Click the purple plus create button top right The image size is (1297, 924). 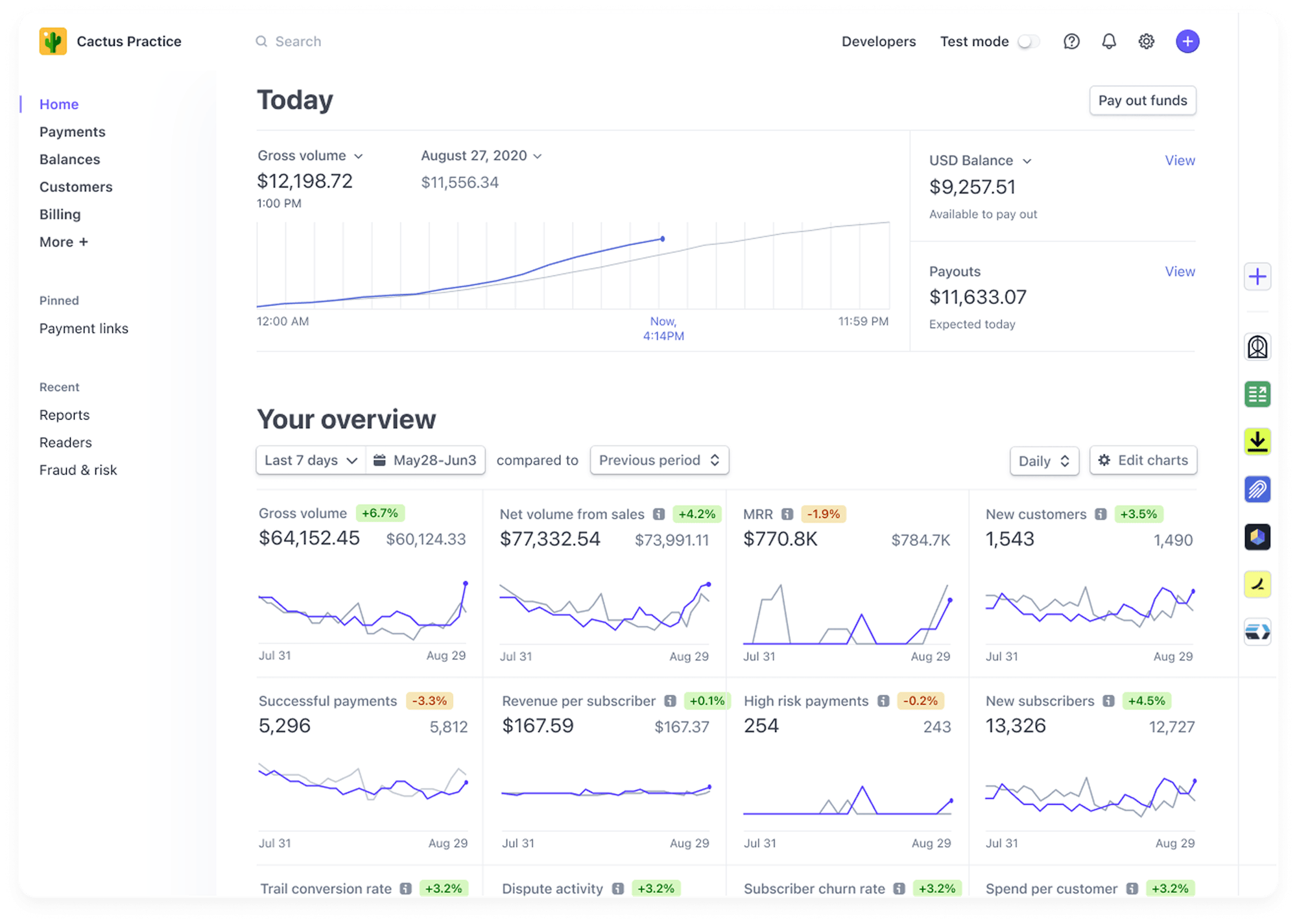coord(1187,41)
